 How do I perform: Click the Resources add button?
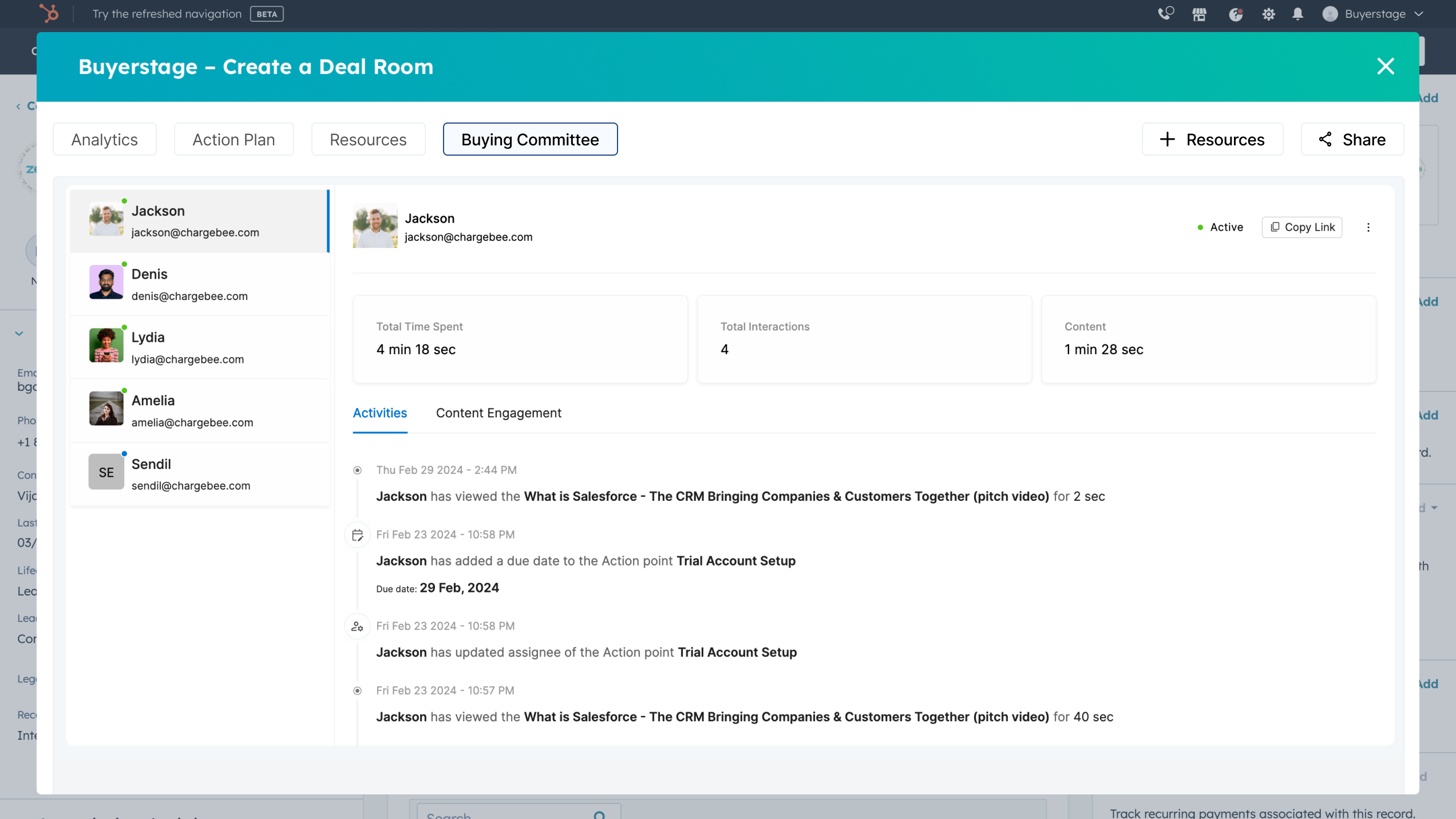point(1212,139)
